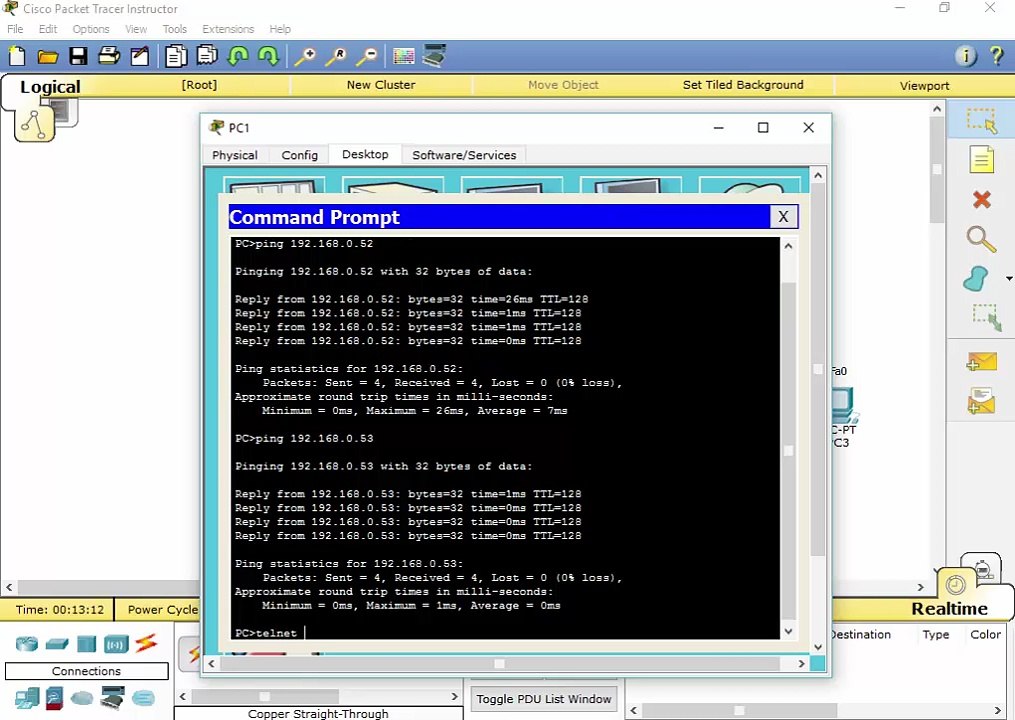The width and height of the screenshot is (1015, 720).
Task: Open a file with folder icon
Action: (47, 57)
